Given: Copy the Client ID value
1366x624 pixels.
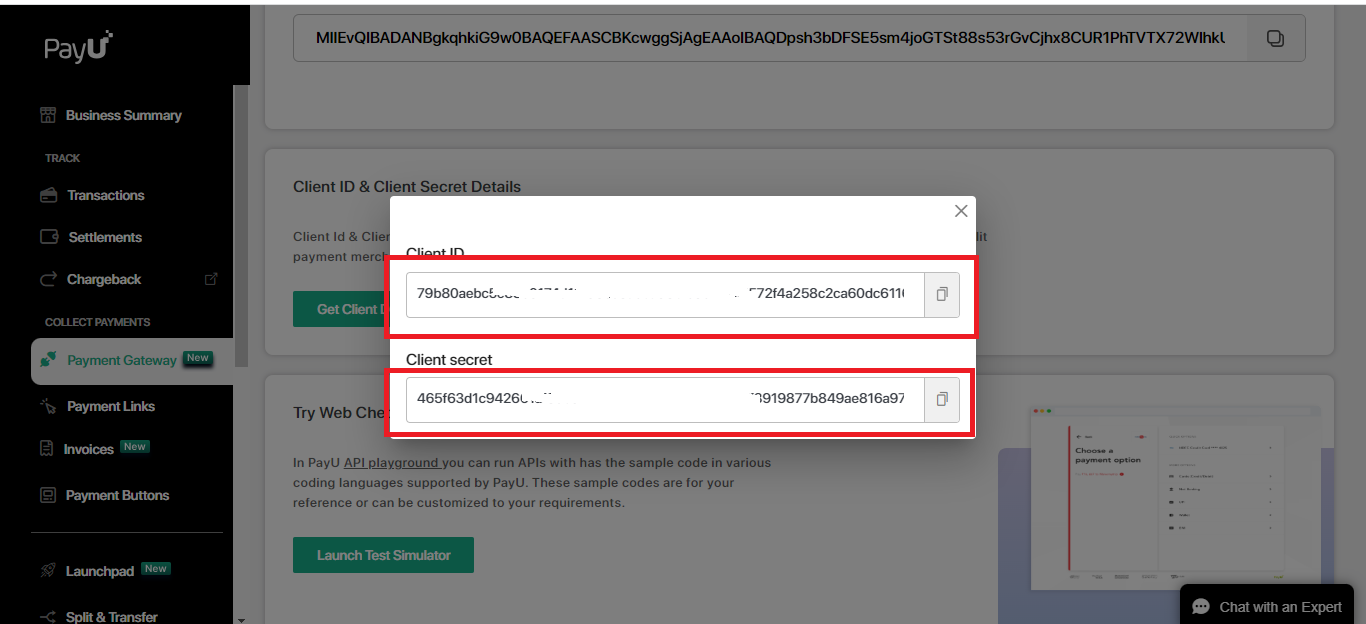Looking at the screenshot, I should pyautogui.click(x=941, y=295).
